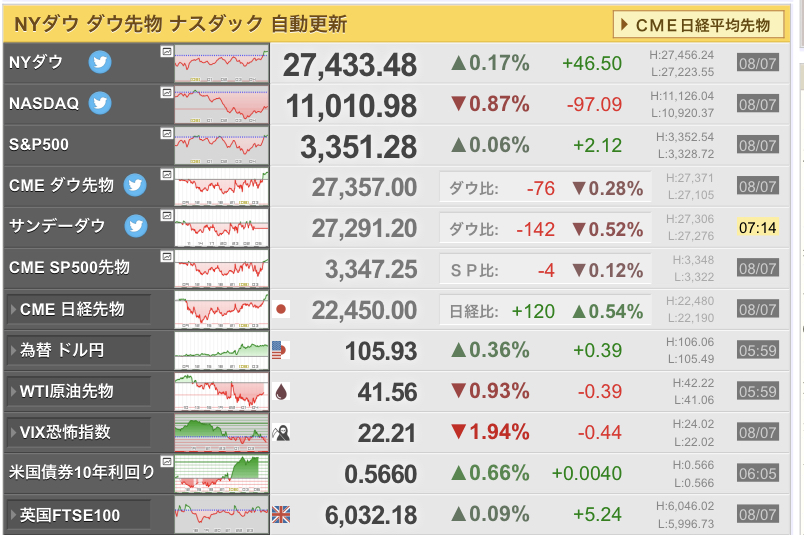Click the NYダウ label link
804x535 pixels.
pyautogui.click(x=36, y=62)
